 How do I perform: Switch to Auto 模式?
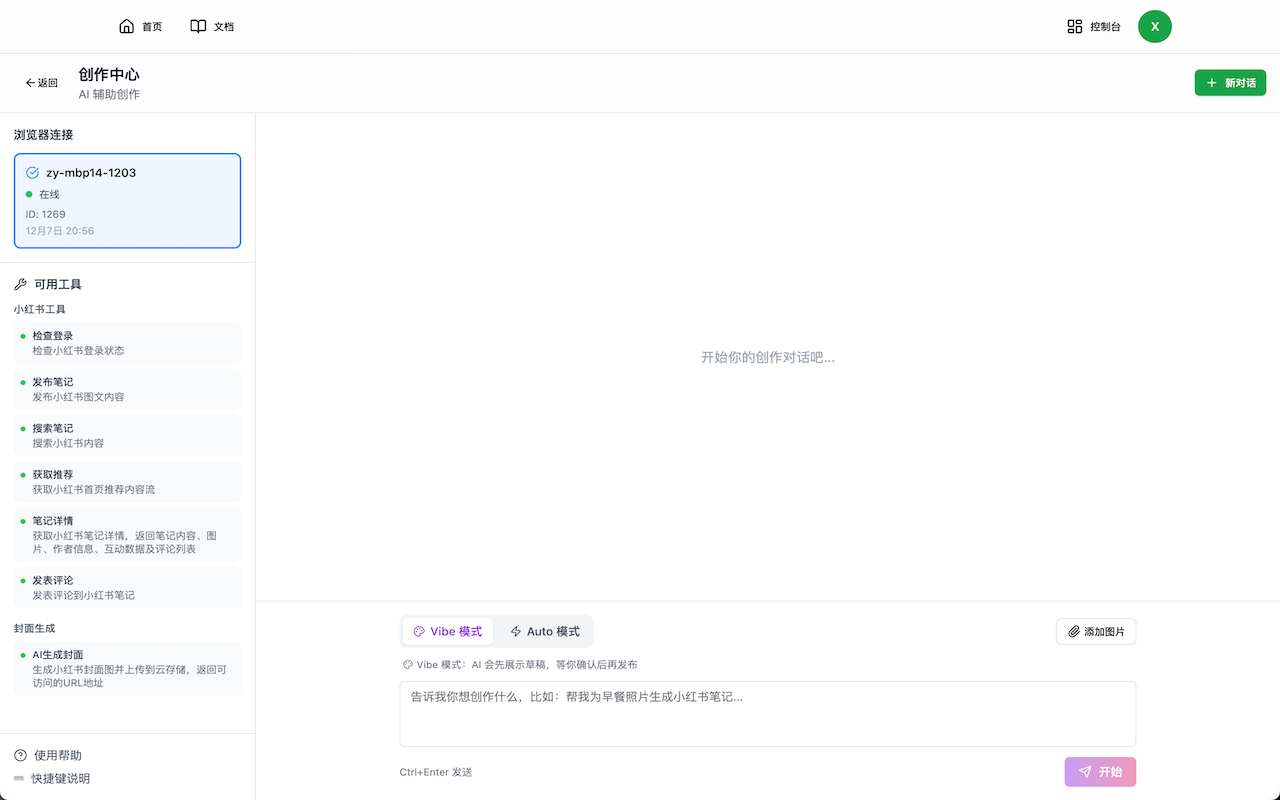coord(544,630)
